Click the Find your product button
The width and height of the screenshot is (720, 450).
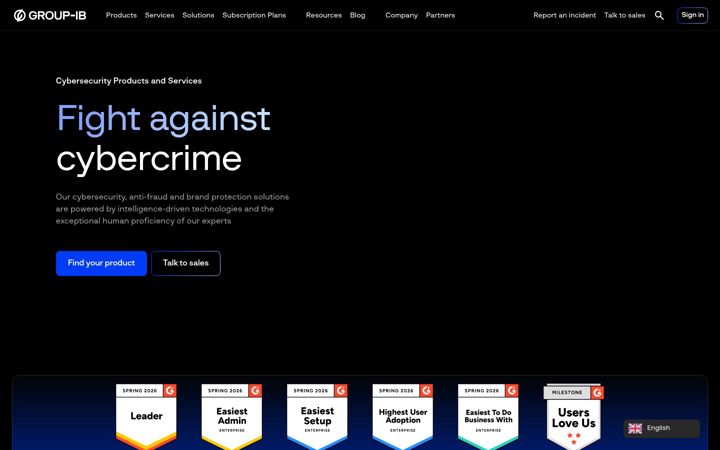[x=101, y=263]
